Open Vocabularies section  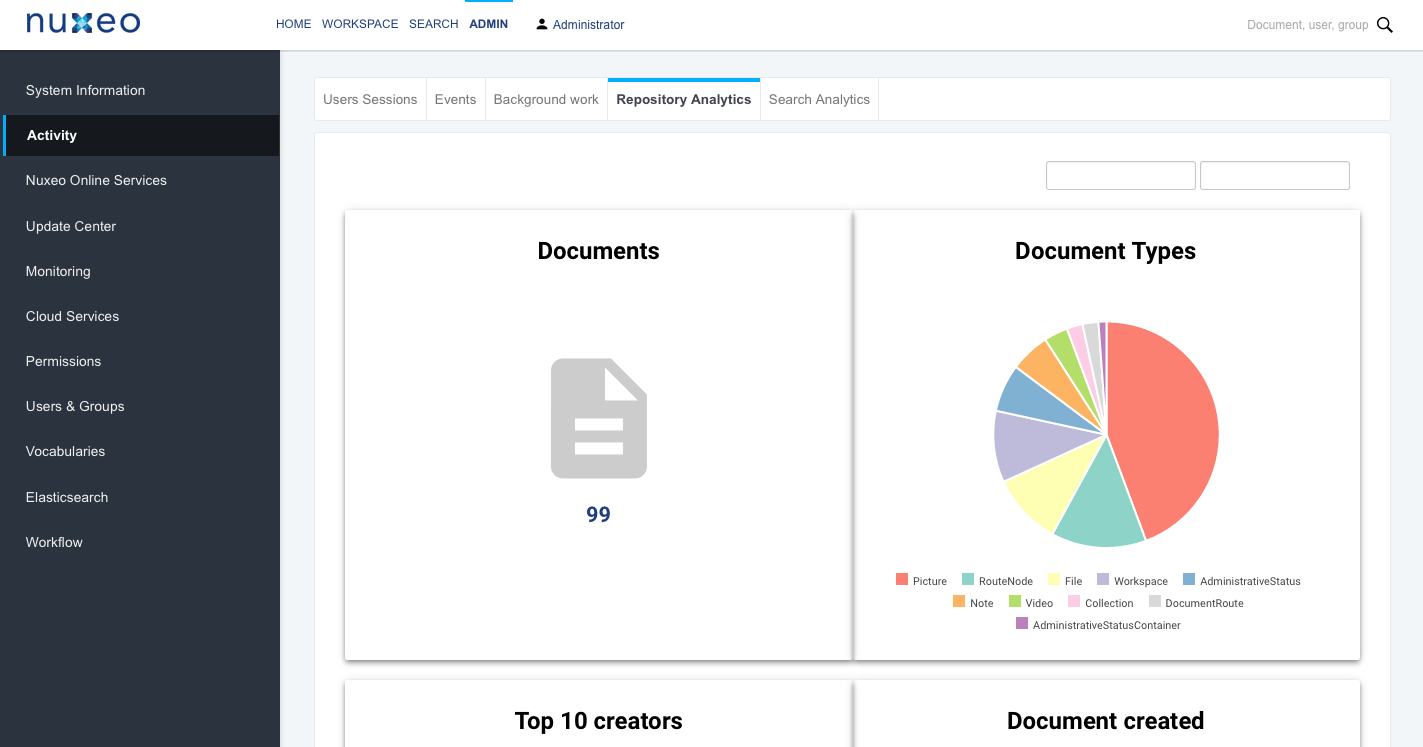(x=140, y=451)
